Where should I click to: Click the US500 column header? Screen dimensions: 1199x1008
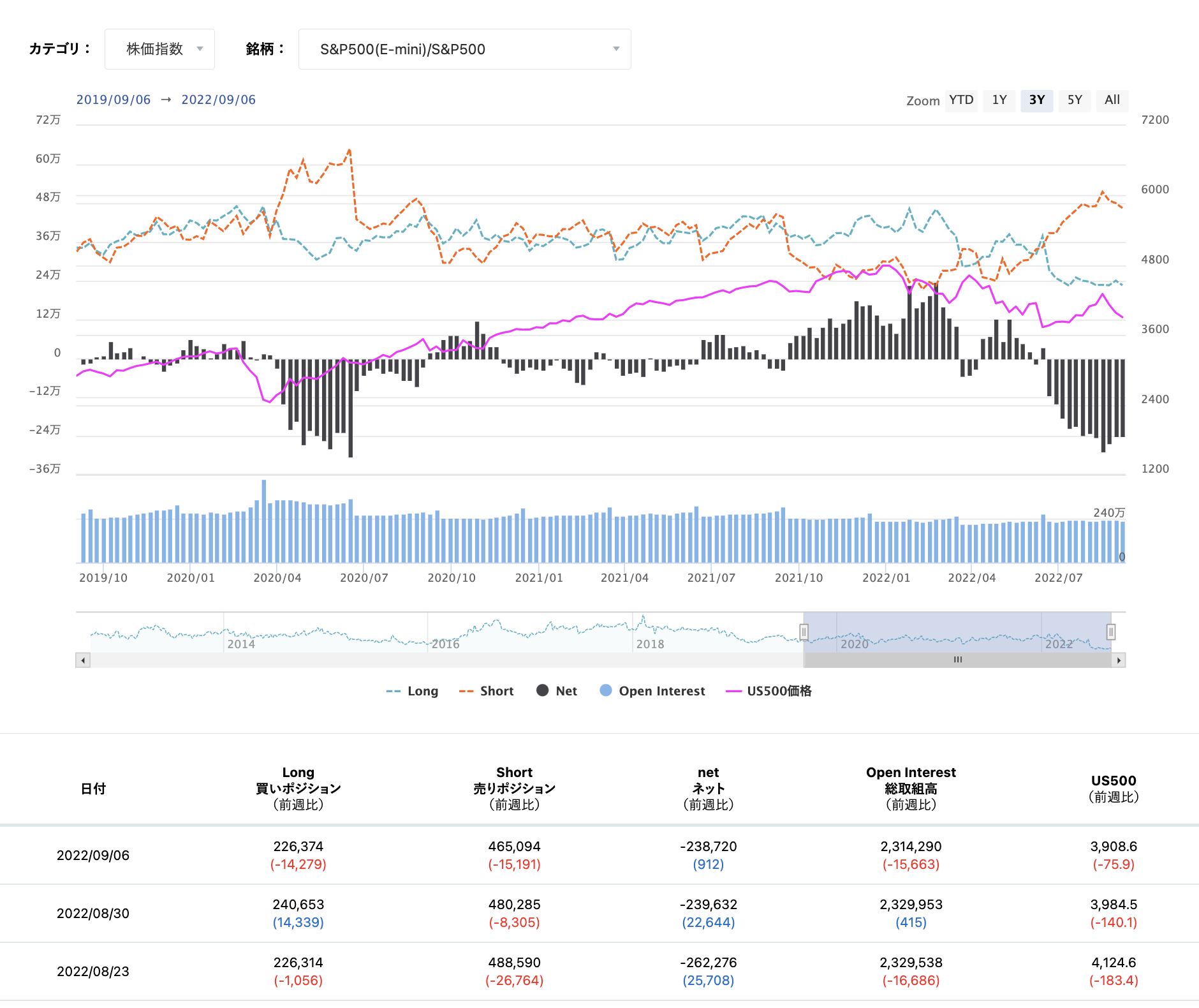(1114, 789)
